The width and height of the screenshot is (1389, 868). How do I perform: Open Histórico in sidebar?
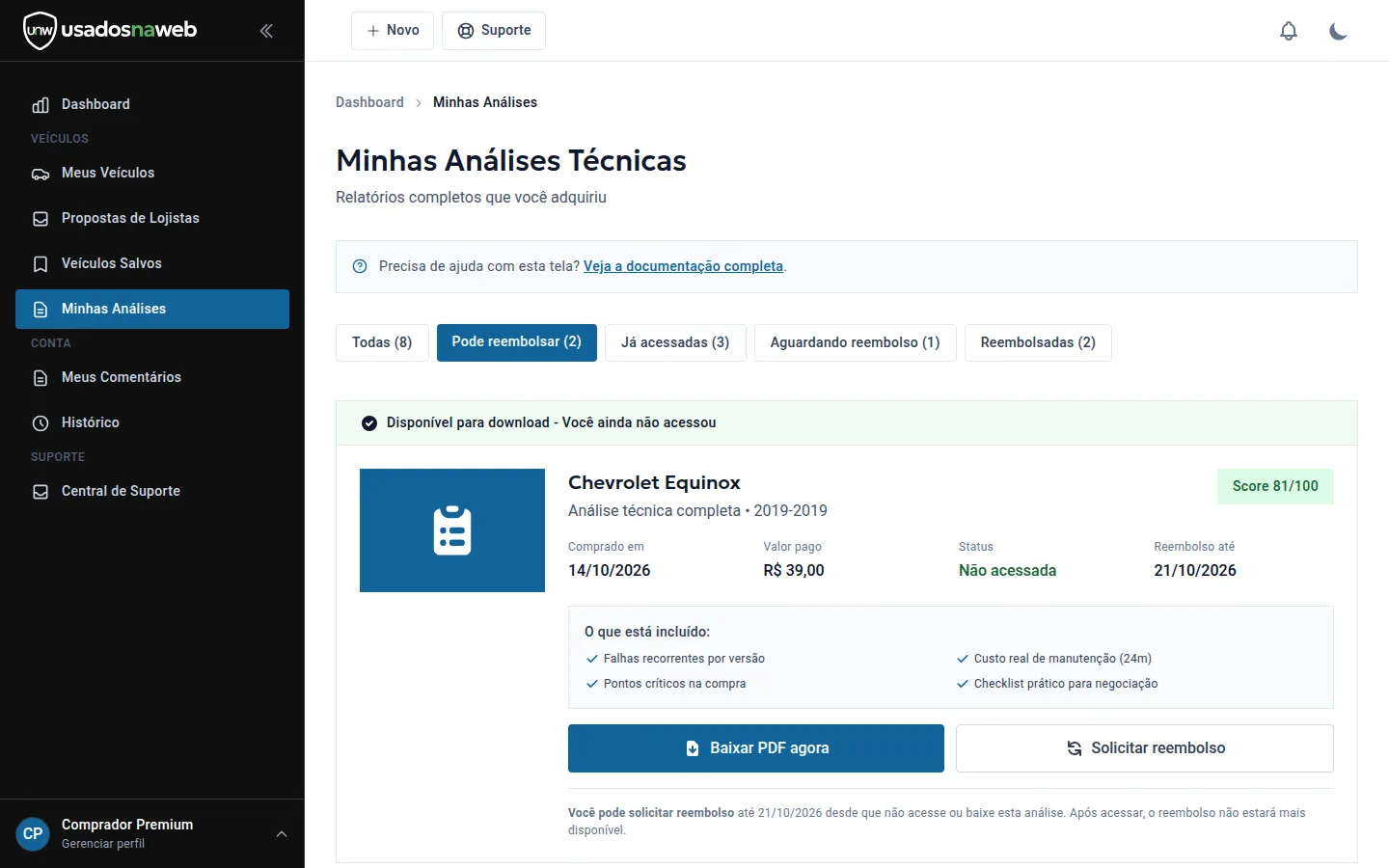coord(152,422)
